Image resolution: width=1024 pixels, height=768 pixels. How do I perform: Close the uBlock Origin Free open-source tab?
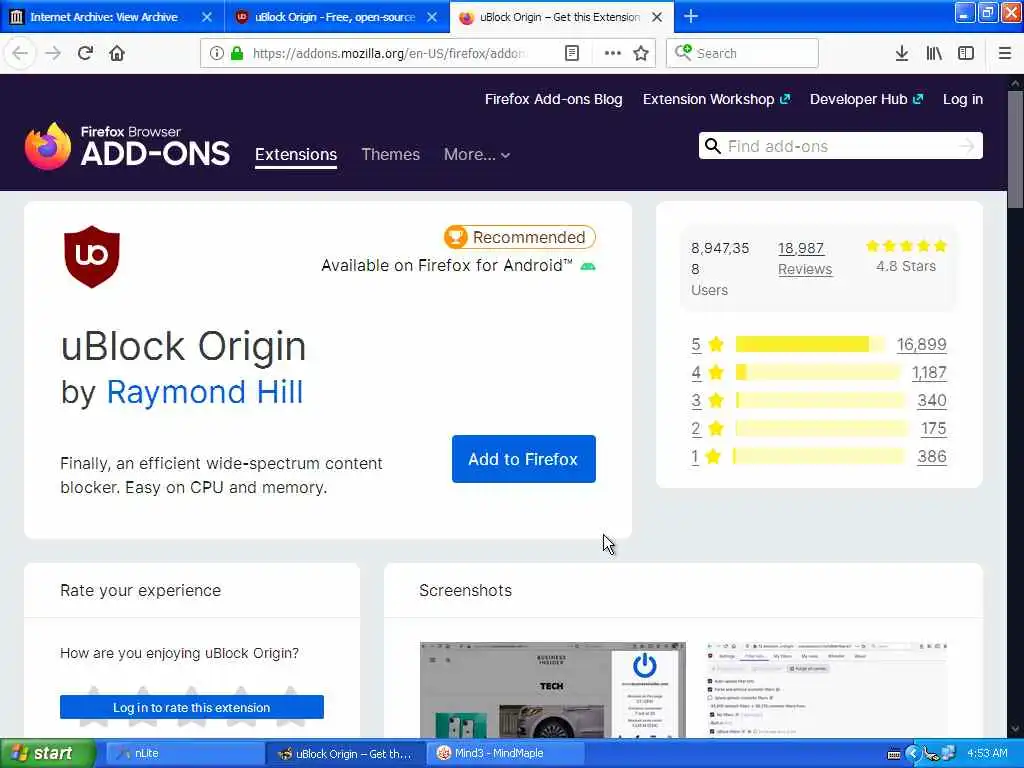432,17
